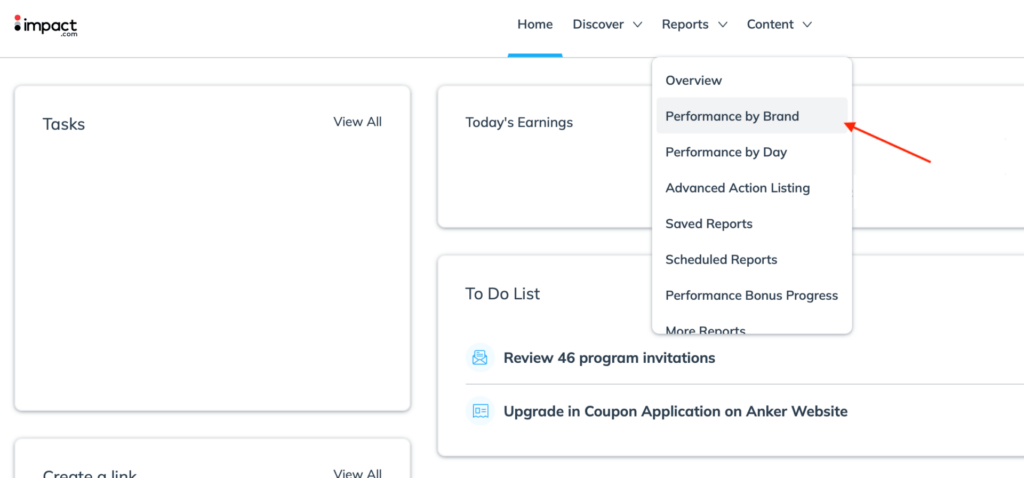Expand the Discover dropdown menu
Image resolution: width=1024 pixels, height=478 pixels.
(x=606, y=25)
